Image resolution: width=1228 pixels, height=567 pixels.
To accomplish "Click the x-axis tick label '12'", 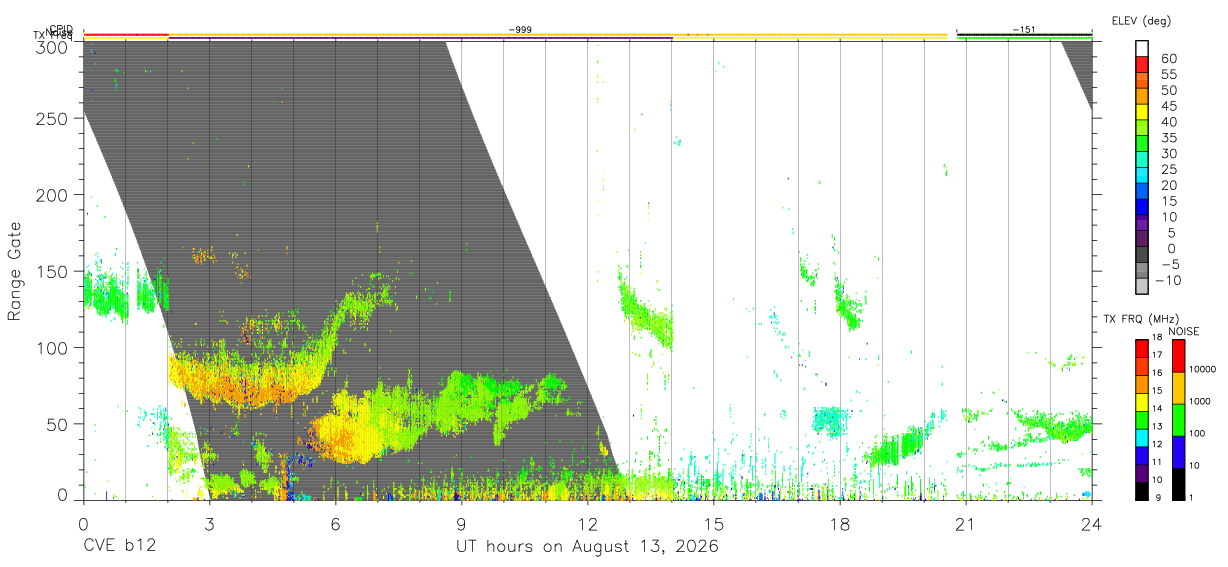I will pyautogui.click(x=587, y=523).
